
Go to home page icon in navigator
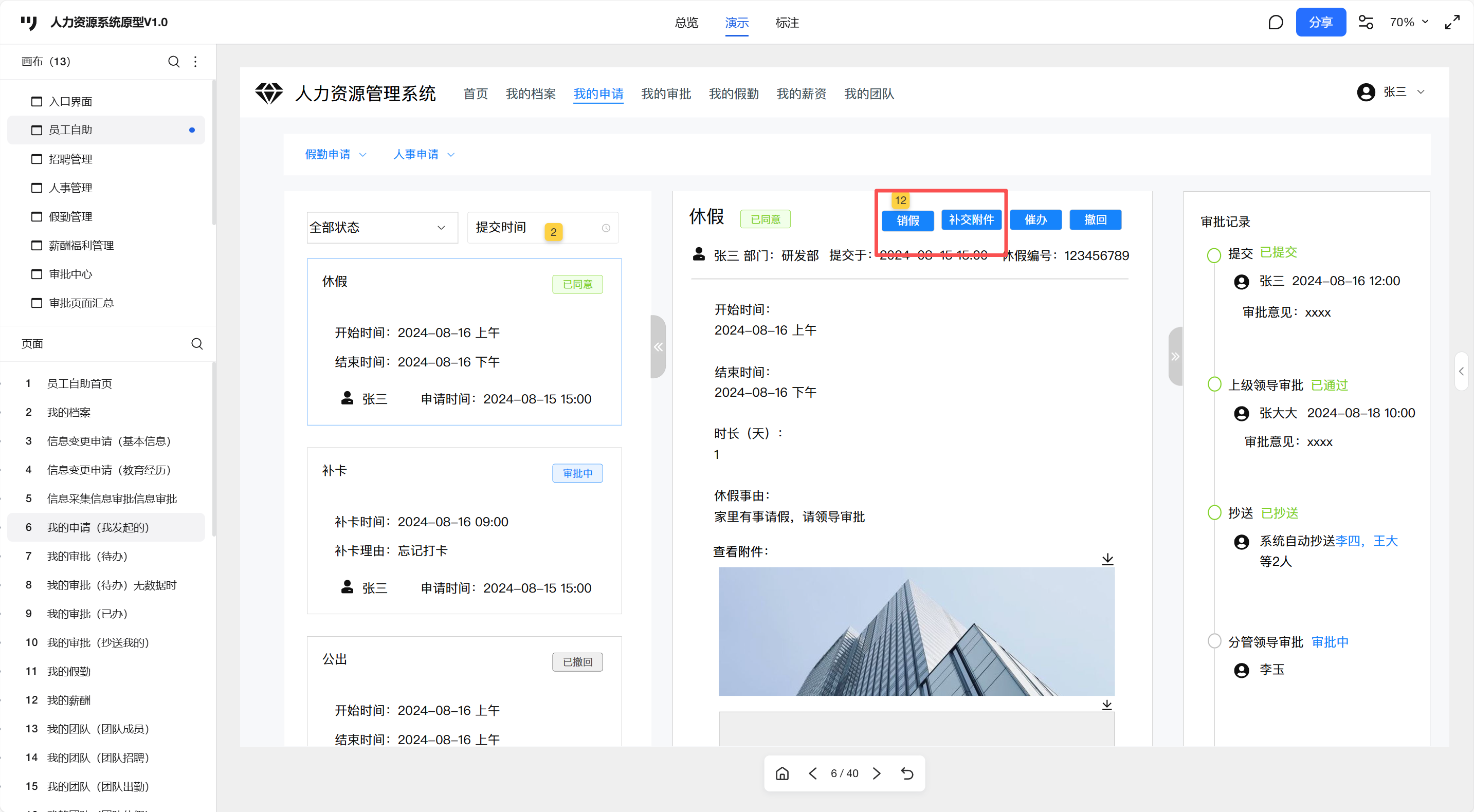click(x=781, y=773)
